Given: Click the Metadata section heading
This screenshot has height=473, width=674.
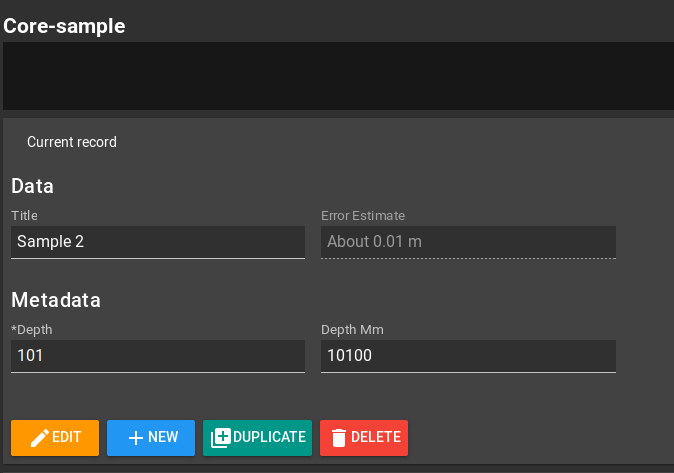Looking at the screenshot, I should click(x=56, y=300).
